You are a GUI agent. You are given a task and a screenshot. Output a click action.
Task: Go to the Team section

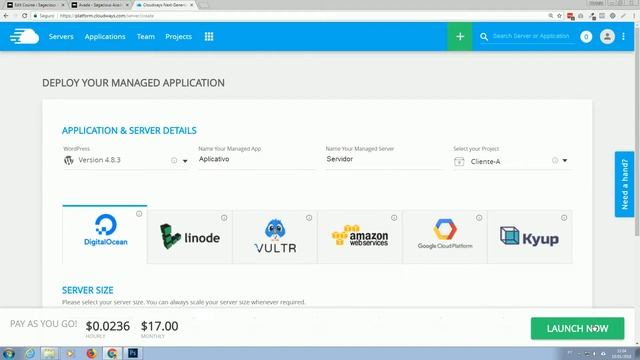tap(146, 36)
